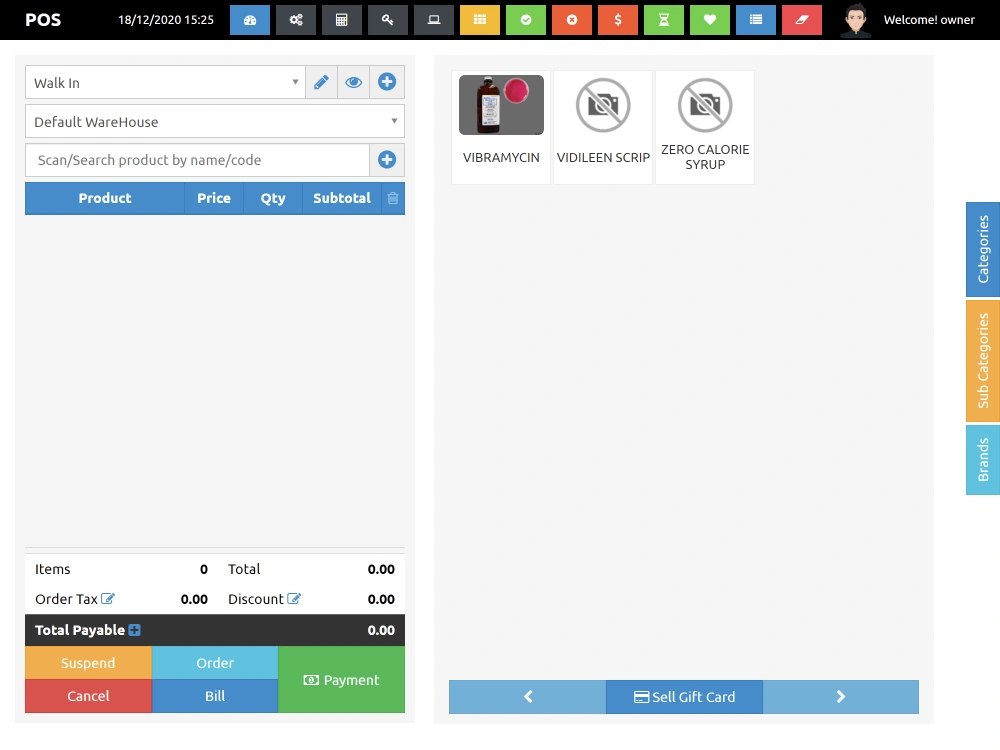
Task: Add product manually with plus icon
Action: click(386, 160)
